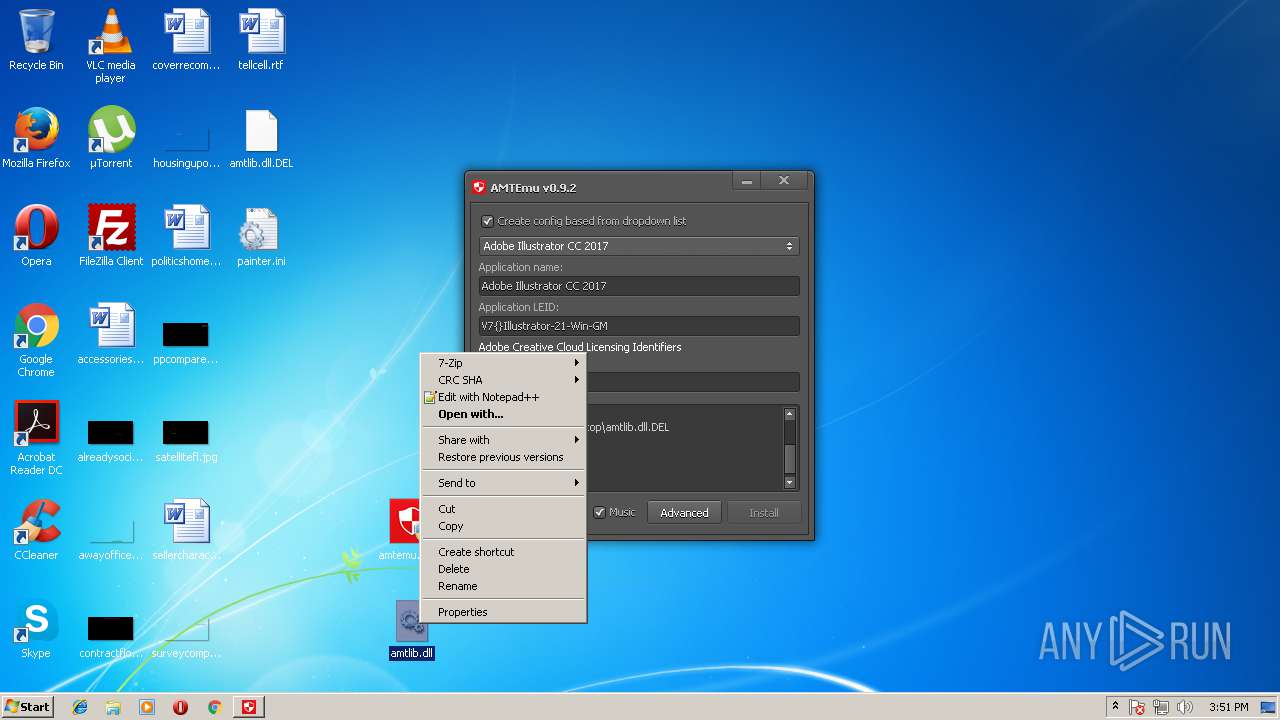Open Opera desktop icon

click(x=36, y=236)
